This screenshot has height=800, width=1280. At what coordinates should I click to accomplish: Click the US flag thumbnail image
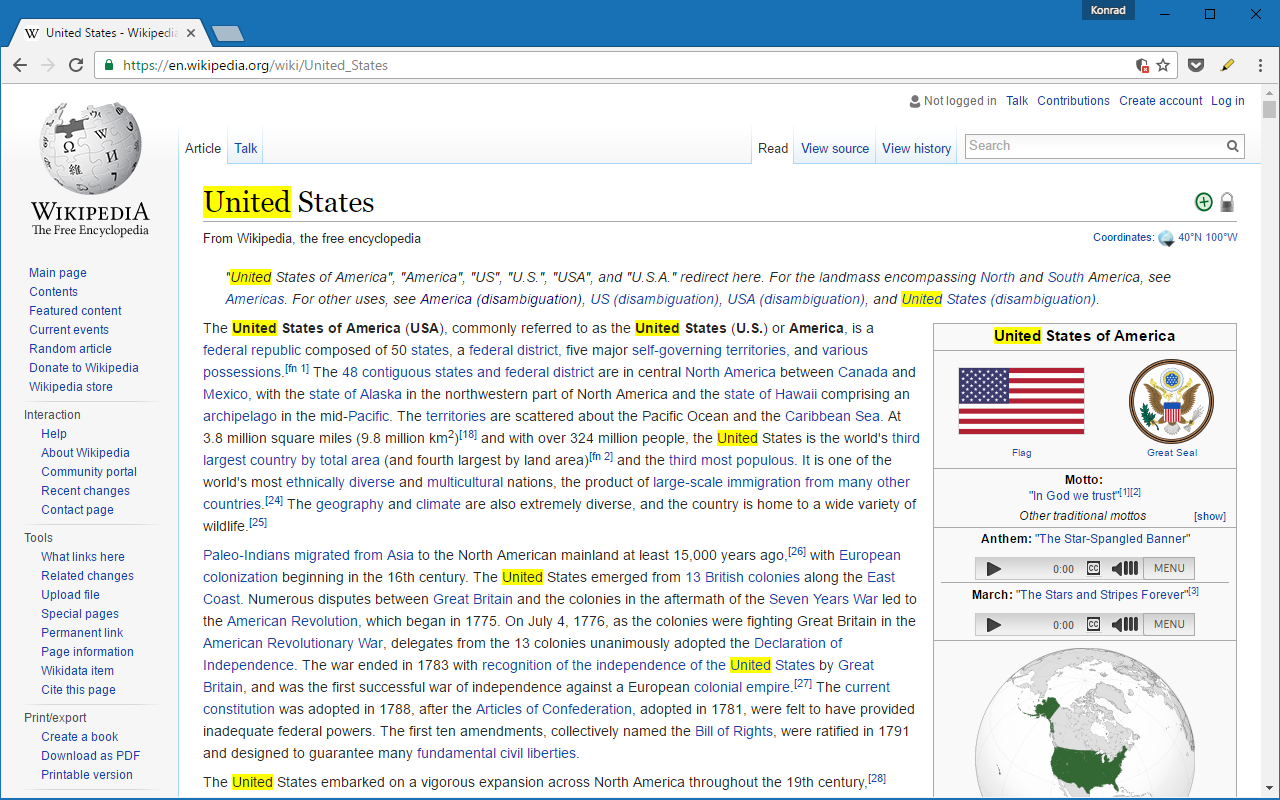tap(1021, 401)
